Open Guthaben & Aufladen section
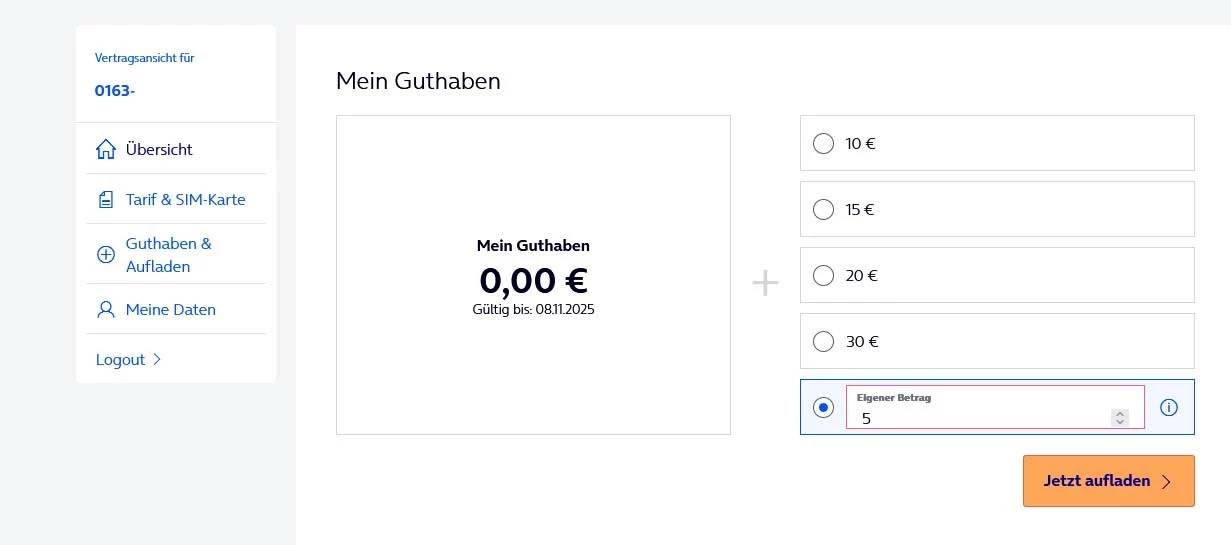The height and width of the screenshot is (545, 1231). click(168, 255)
